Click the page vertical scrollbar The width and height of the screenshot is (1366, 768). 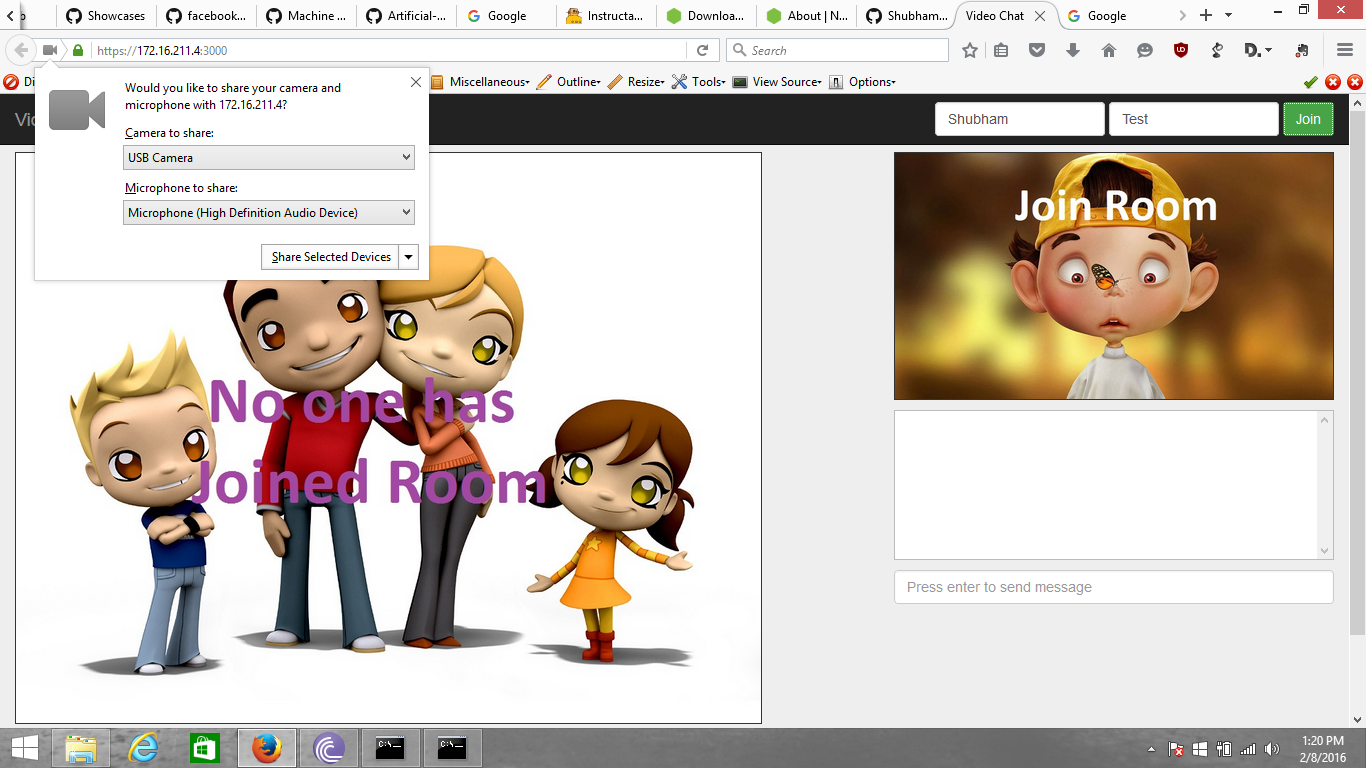tap(1357, 370)
